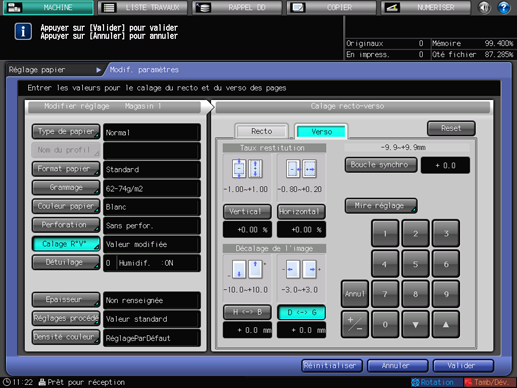
Task: Open the Type de papier setting
Action: [66, 132]
